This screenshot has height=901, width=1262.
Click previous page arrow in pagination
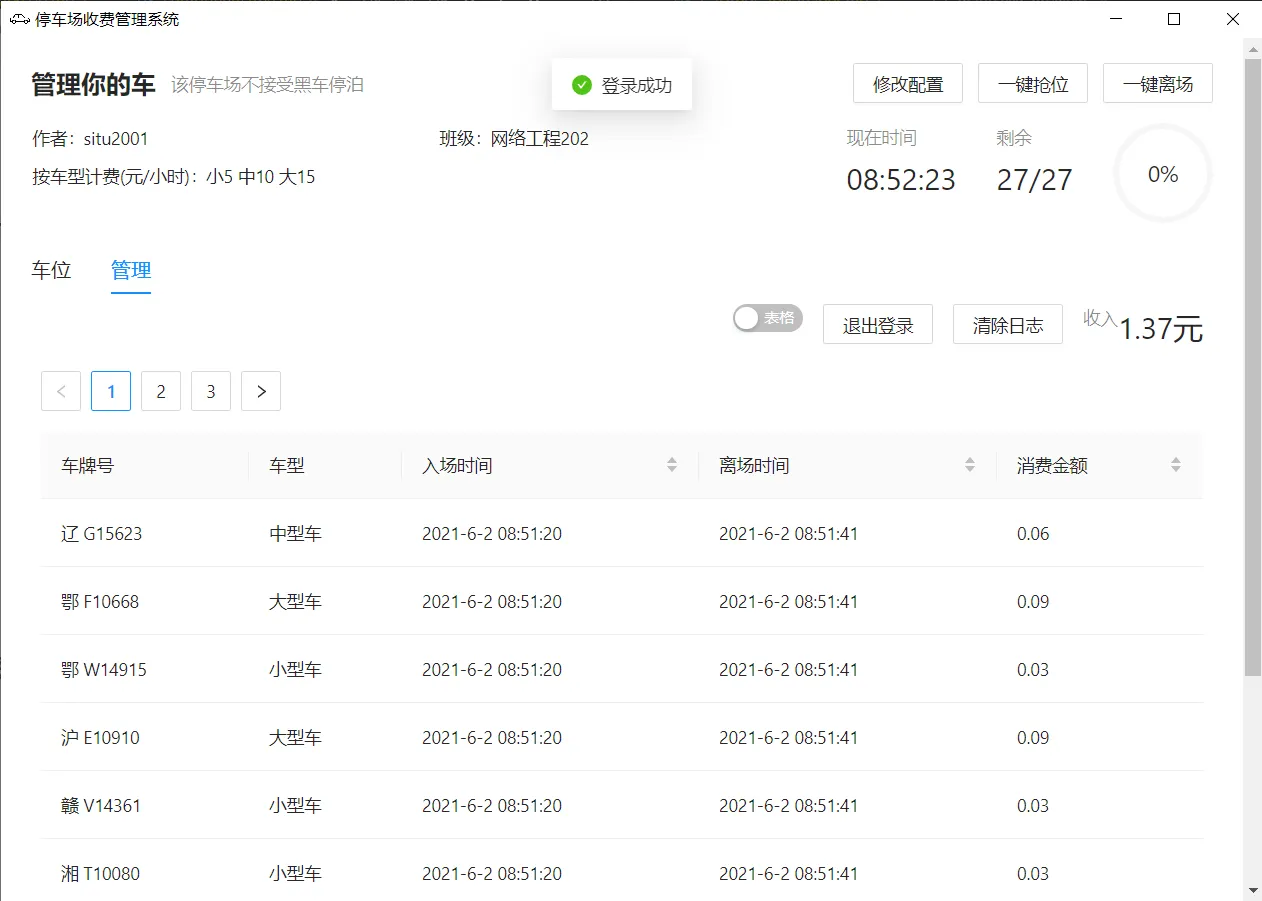pyautogui.click(x=61, y=391)
